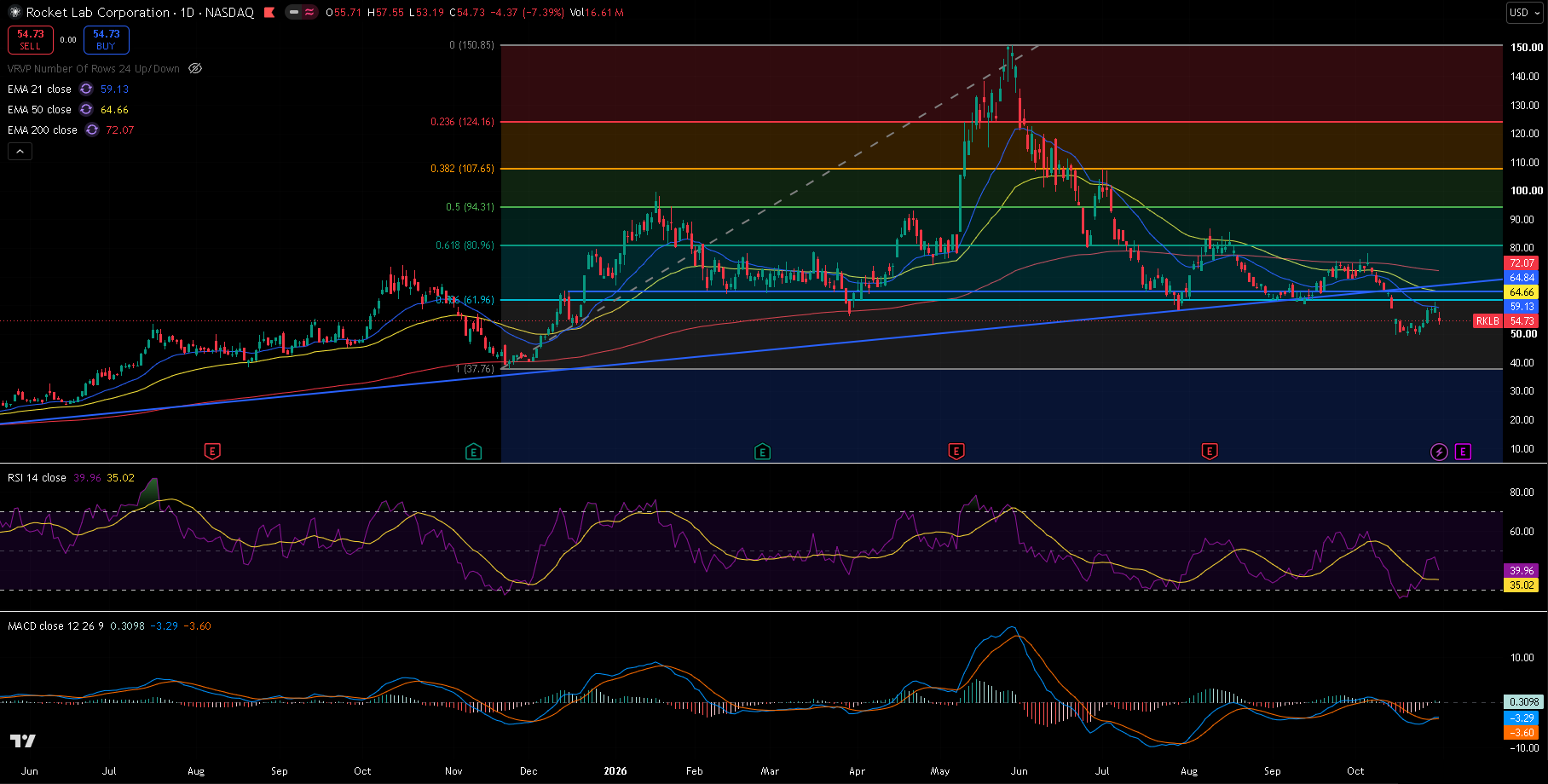Click the green earnings marker near November

(x=473, y=452)
